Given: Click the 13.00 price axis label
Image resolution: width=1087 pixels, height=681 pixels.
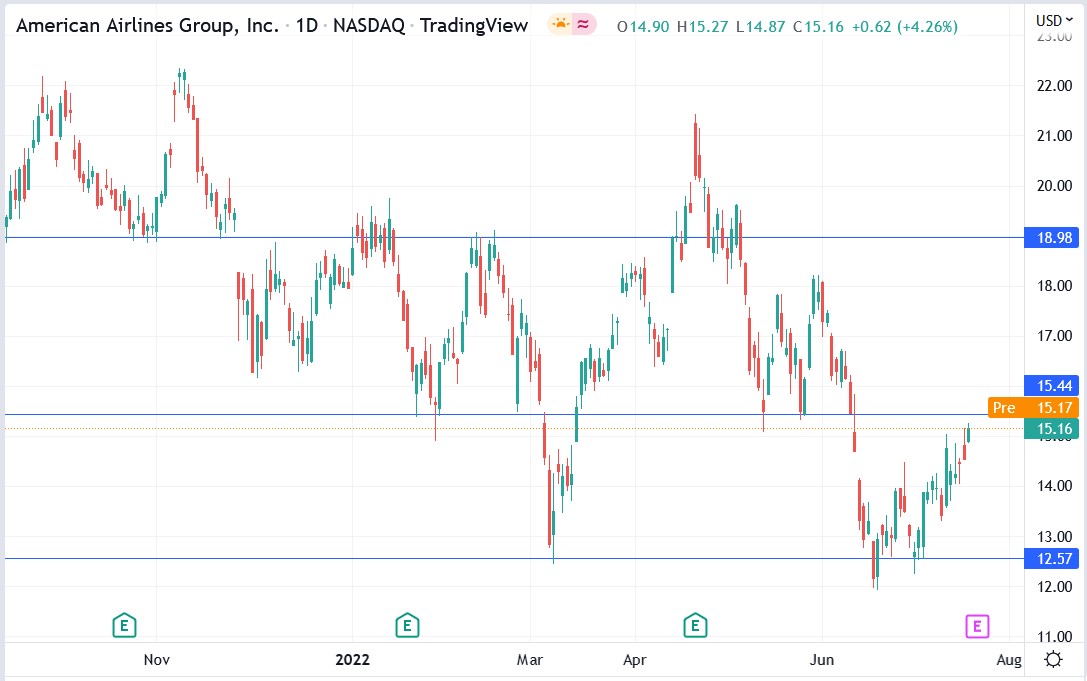Looking at the screenshot, I should [1054, 536].
